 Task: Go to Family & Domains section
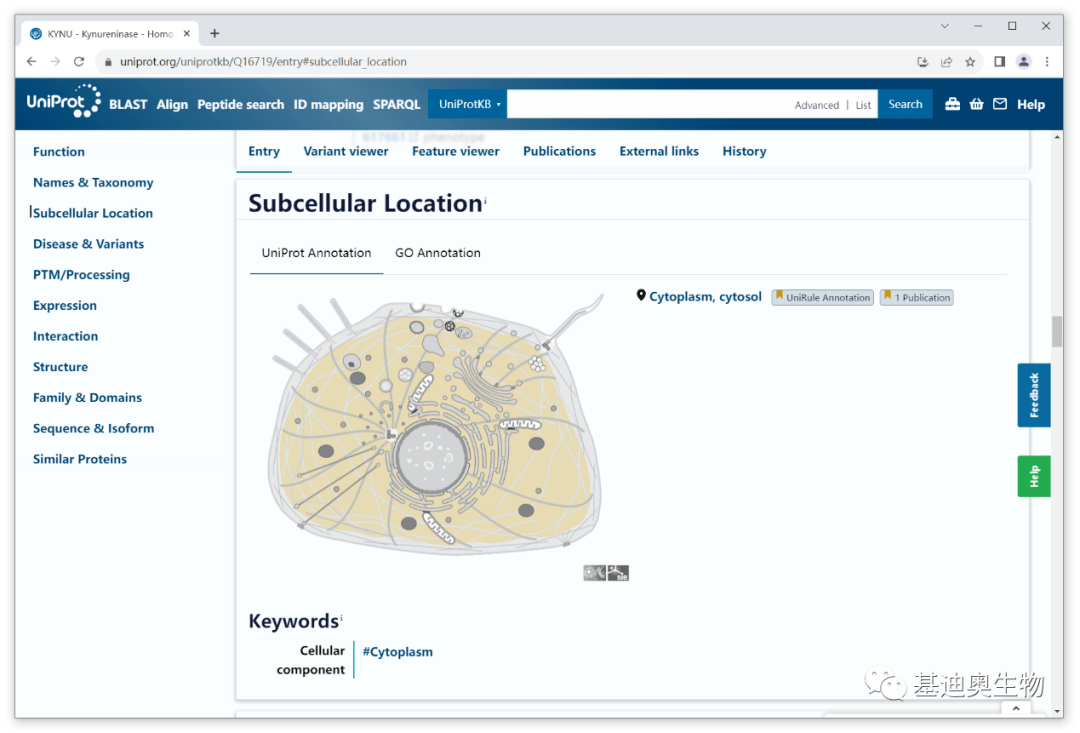point(87,398)
